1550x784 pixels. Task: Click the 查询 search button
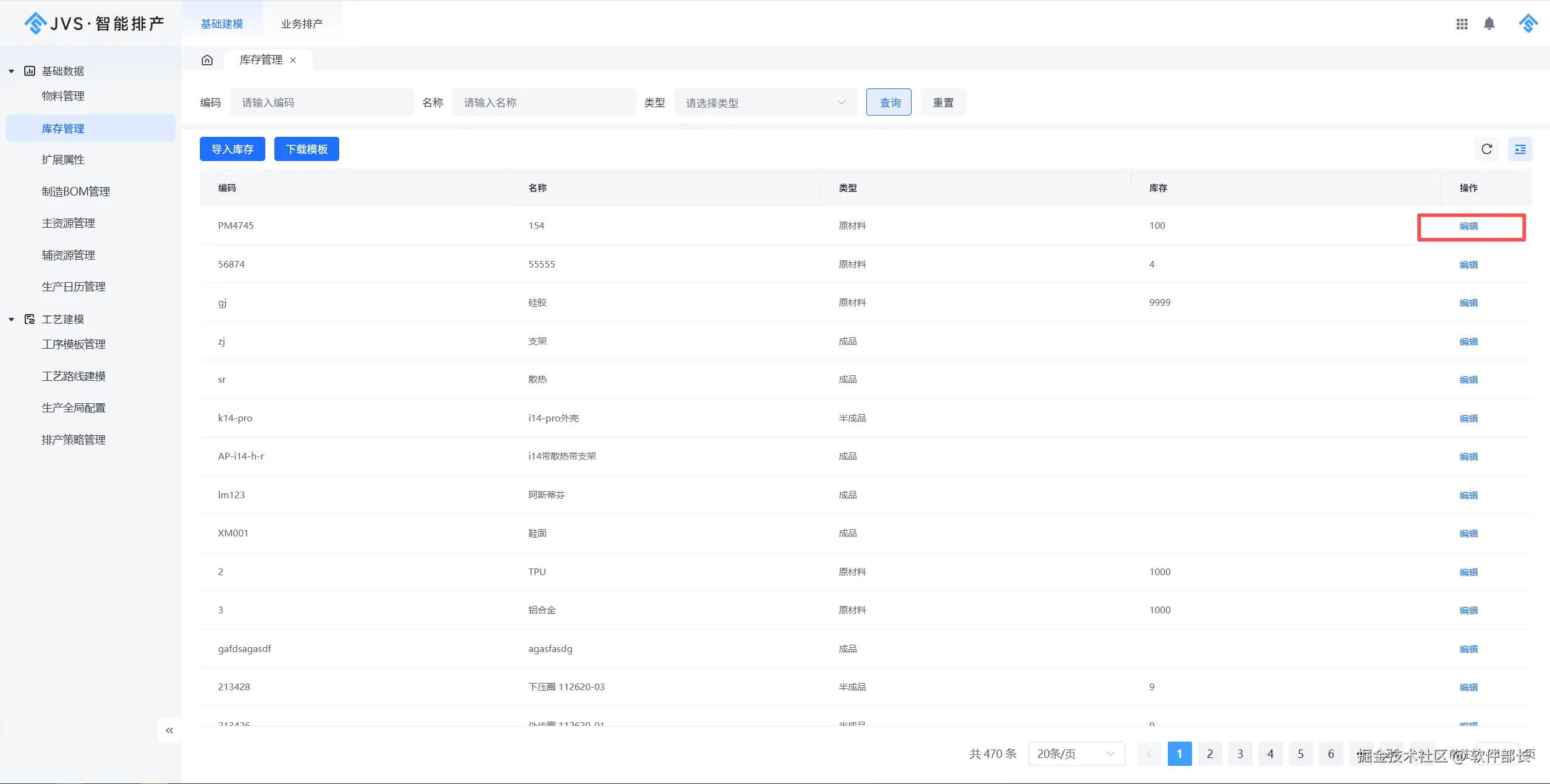pyautogui.click(x=889, y=102)
